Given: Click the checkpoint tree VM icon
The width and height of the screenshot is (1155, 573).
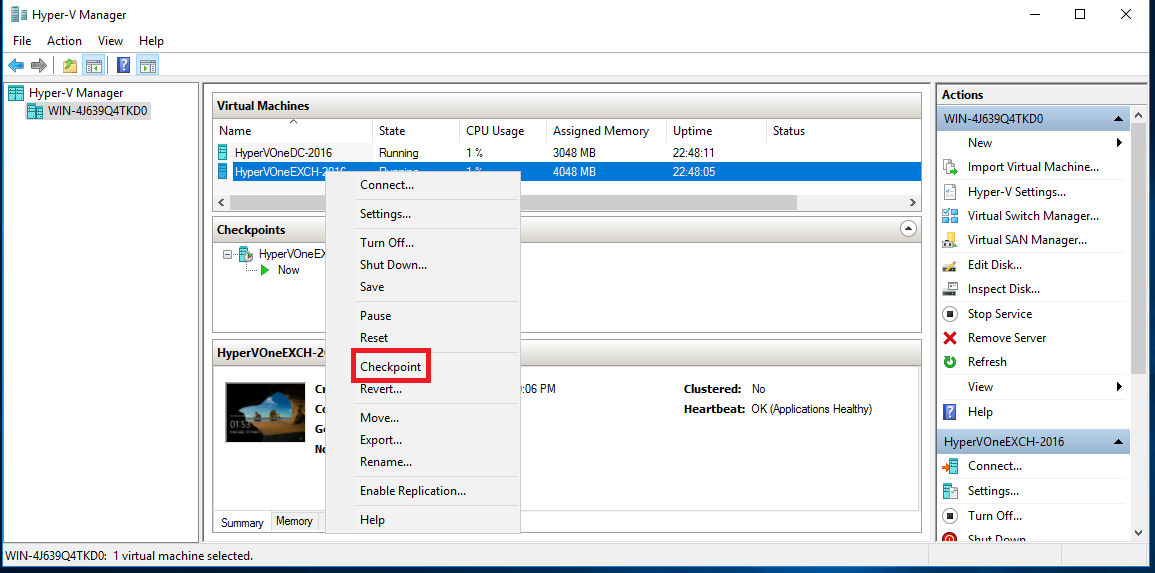Looking at the screenshot, I should click(x=247, y=254).
